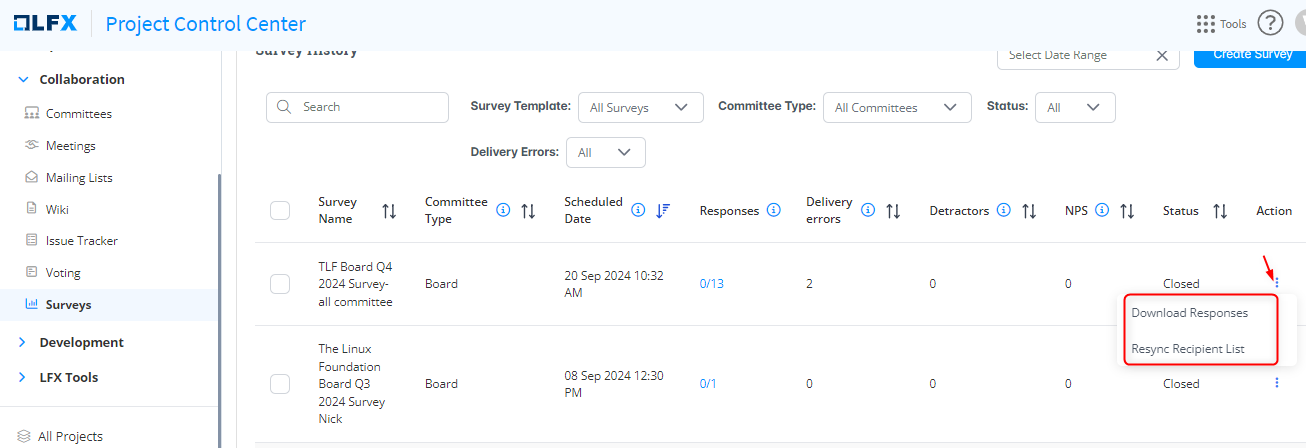1306x448 pixels.
Task: Click the Create Survey button
Action: click(1250, 55)
